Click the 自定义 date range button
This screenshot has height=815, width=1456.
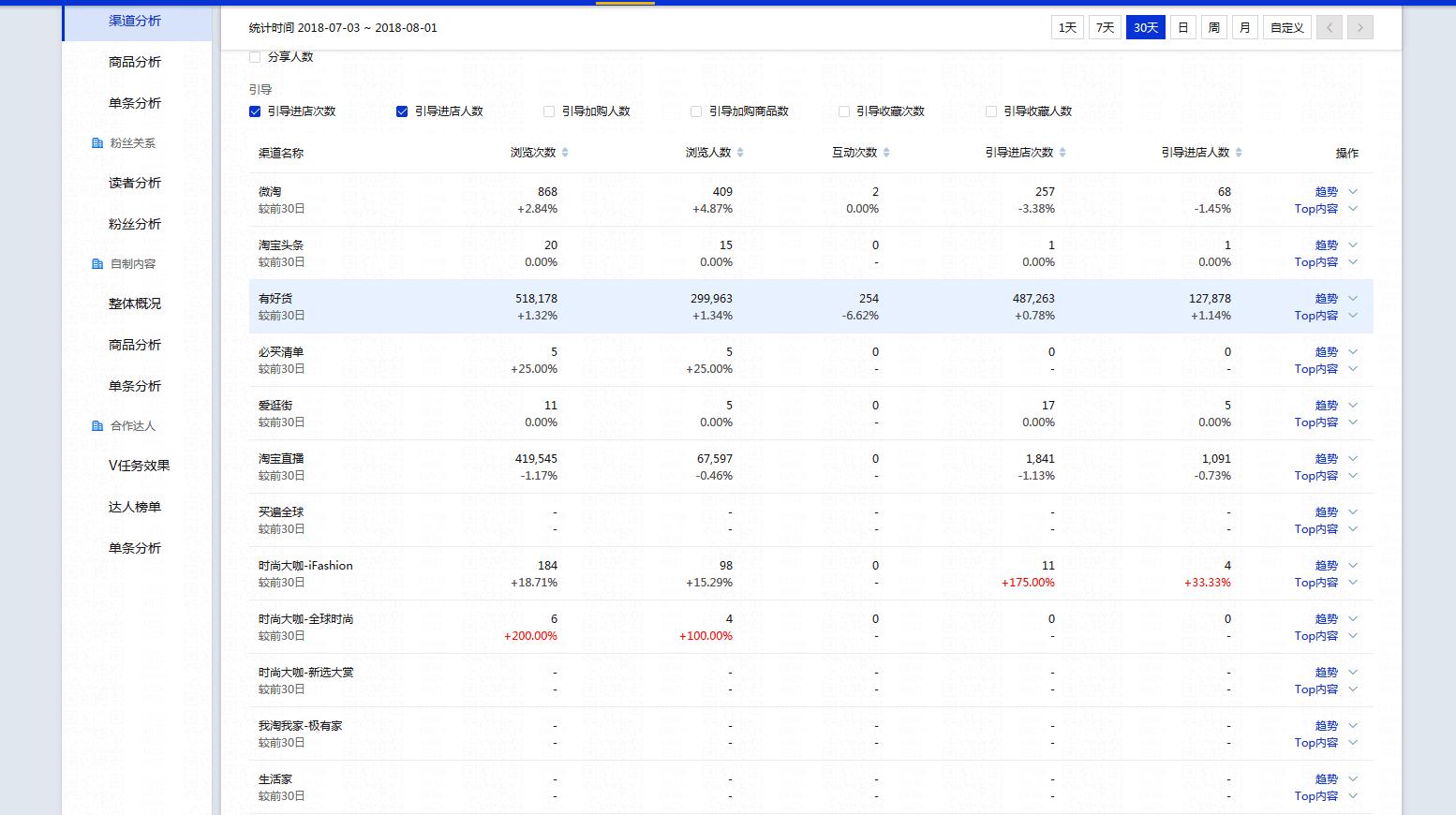(x=1286, y=28)
